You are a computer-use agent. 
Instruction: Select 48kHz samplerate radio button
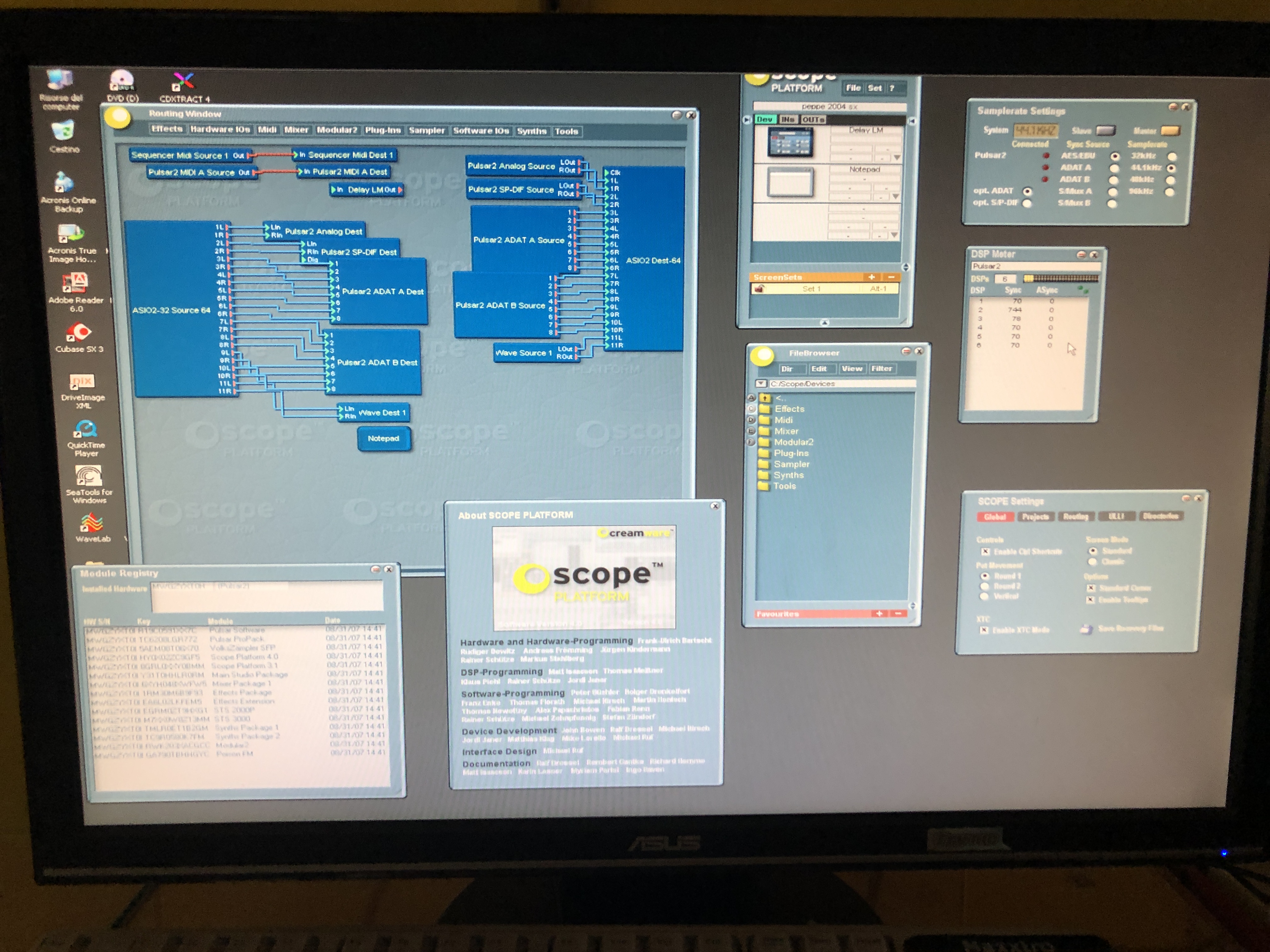1171,180
